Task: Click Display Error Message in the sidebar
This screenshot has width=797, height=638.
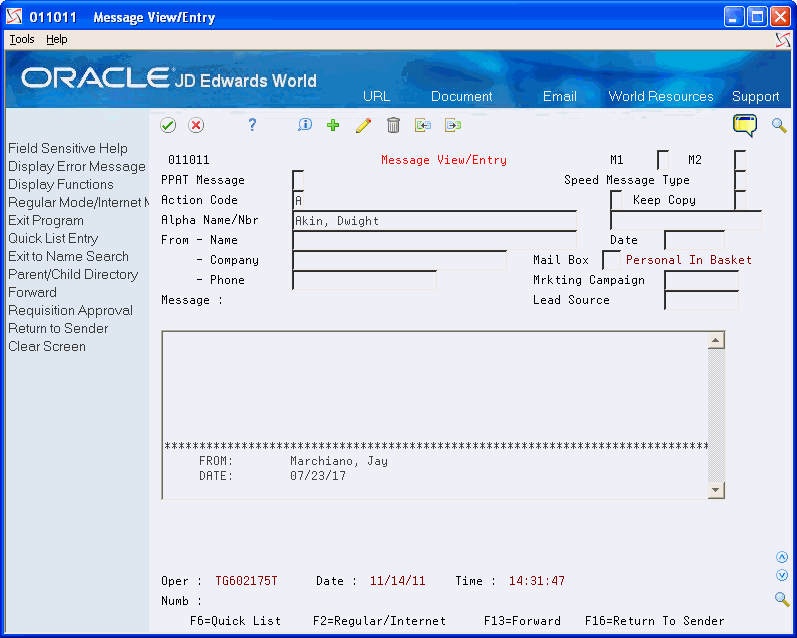Action: (x=77, y=166)
